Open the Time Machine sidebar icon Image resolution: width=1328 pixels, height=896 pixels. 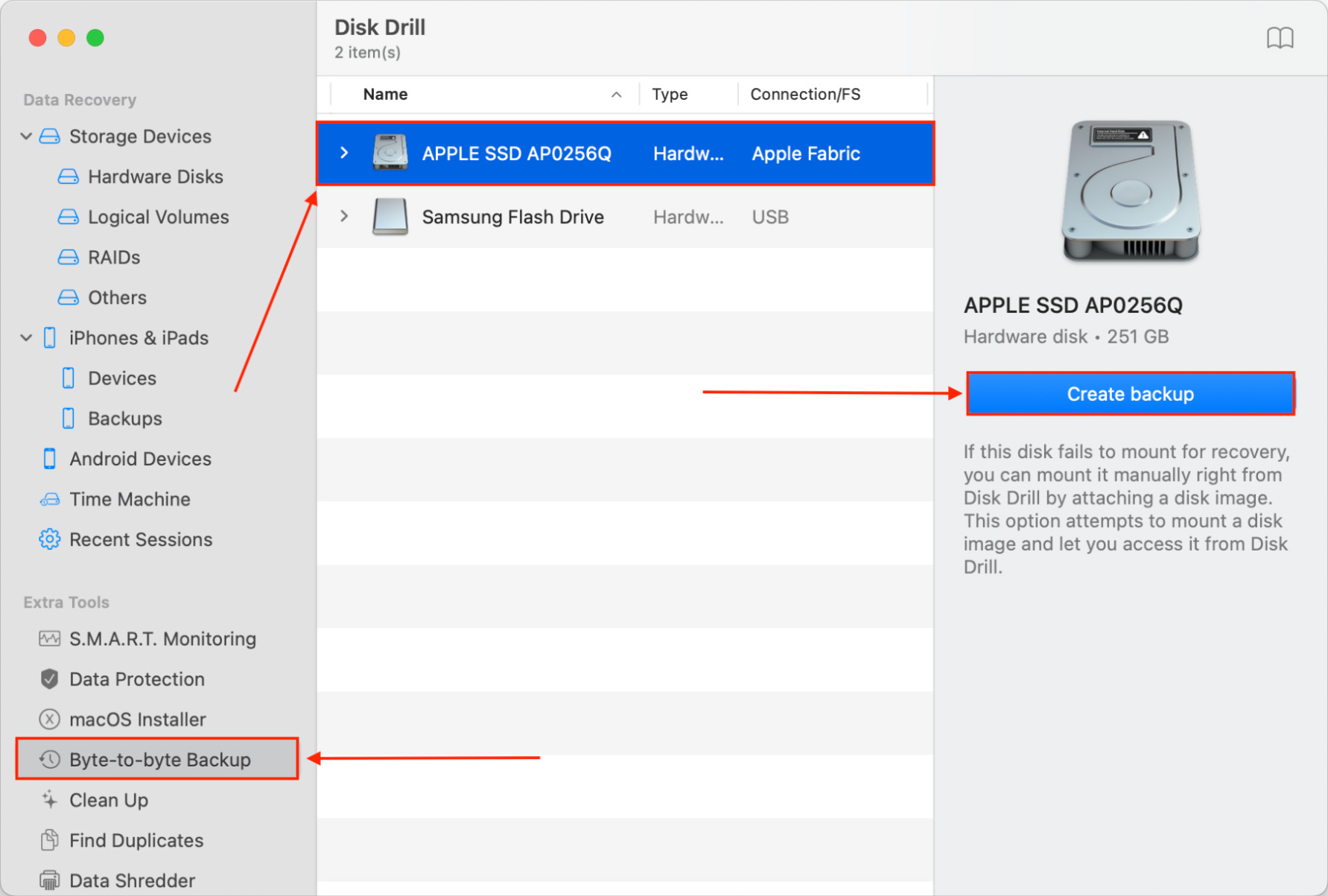tap(48, 499)
